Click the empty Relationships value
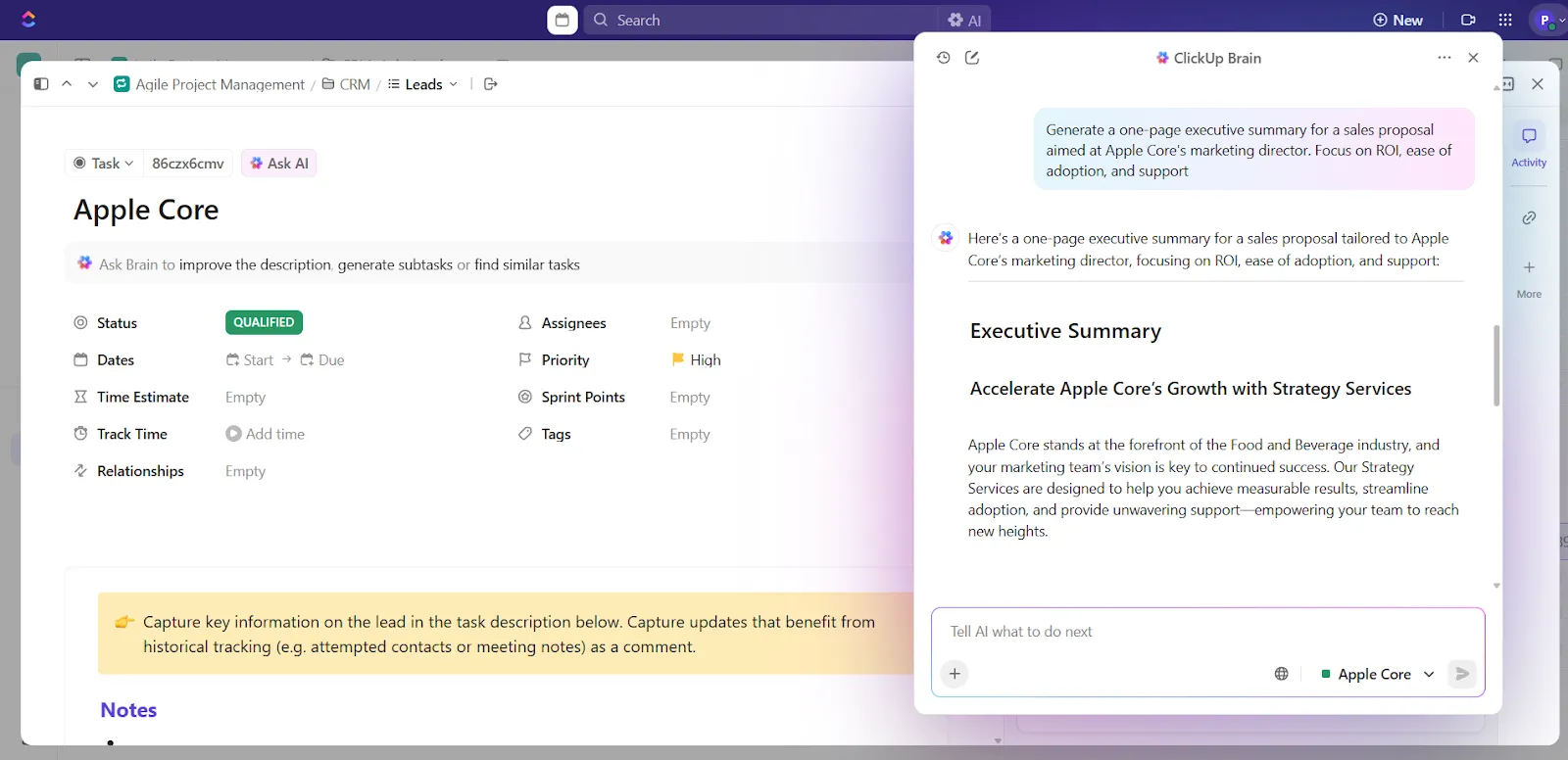This screenshot has height=760, width=1568. [x=245, y=471]
